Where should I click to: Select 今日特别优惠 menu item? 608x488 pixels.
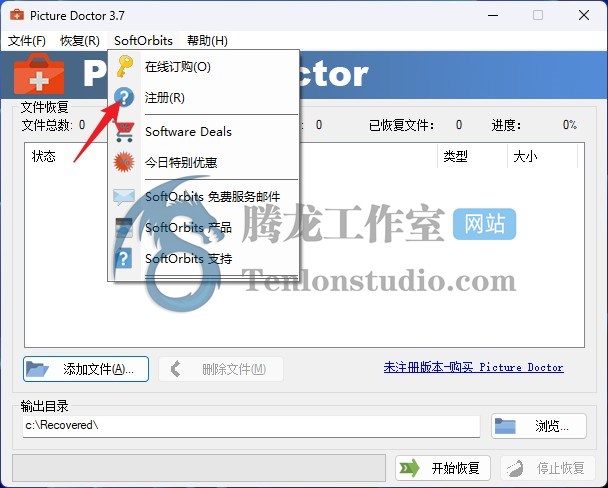point(203,162)
